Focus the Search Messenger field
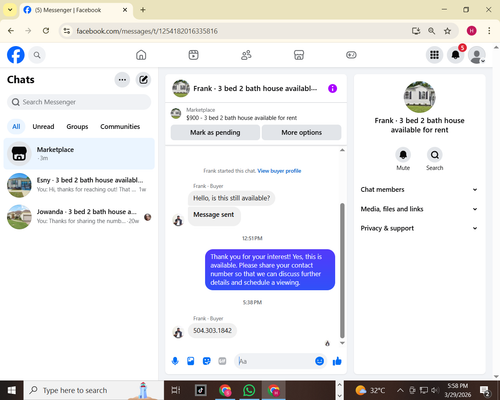The image size is (500, 400). pyautogui.click(x=79, y=102)
